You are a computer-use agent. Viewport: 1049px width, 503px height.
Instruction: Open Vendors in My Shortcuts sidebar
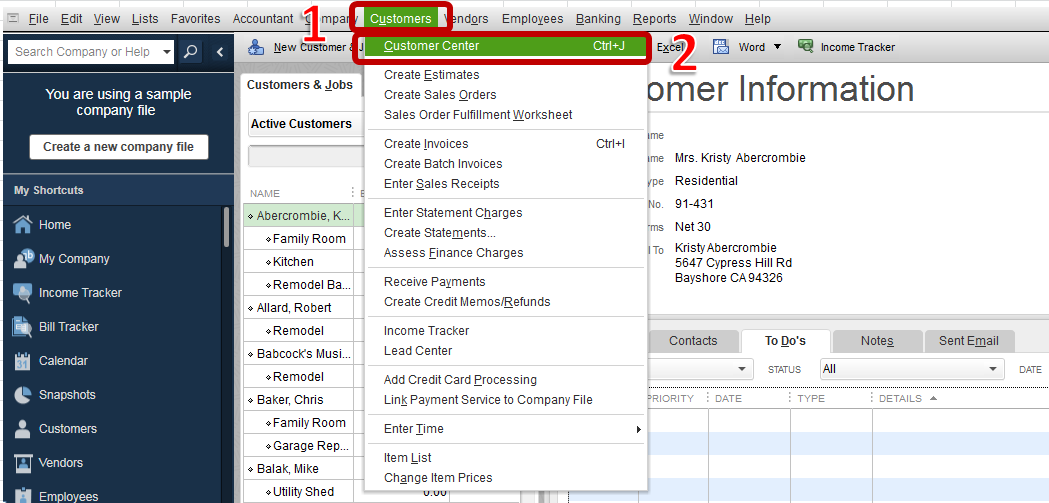pos(61,463)
